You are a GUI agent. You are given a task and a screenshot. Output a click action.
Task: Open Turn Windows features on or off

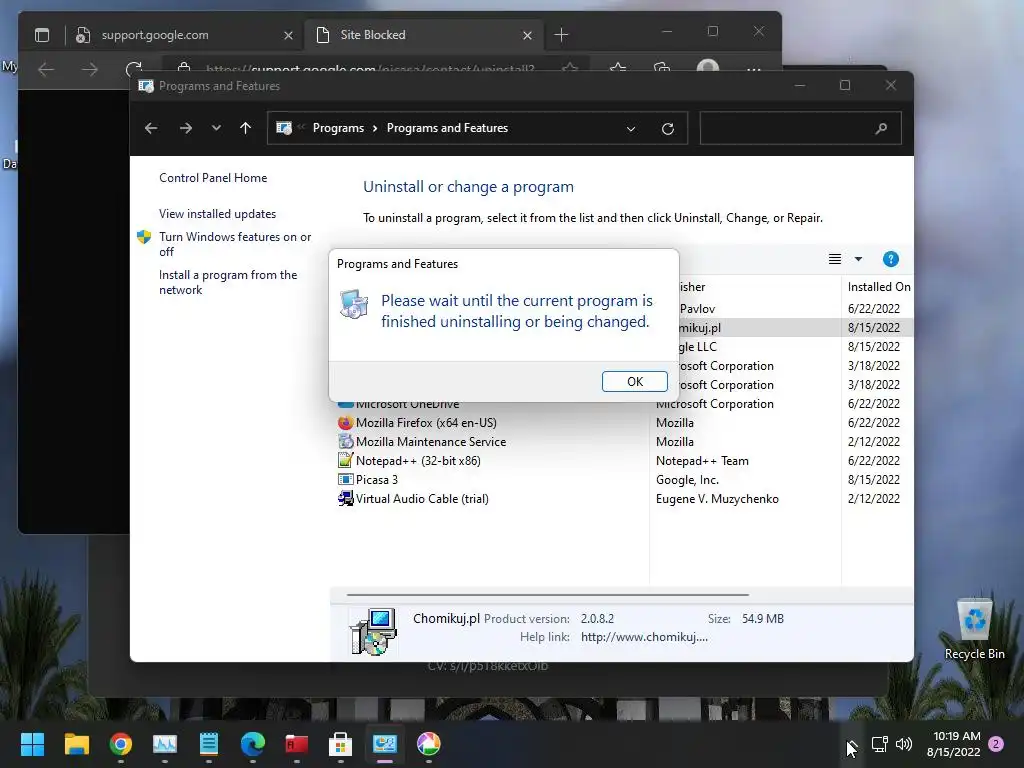234,244
